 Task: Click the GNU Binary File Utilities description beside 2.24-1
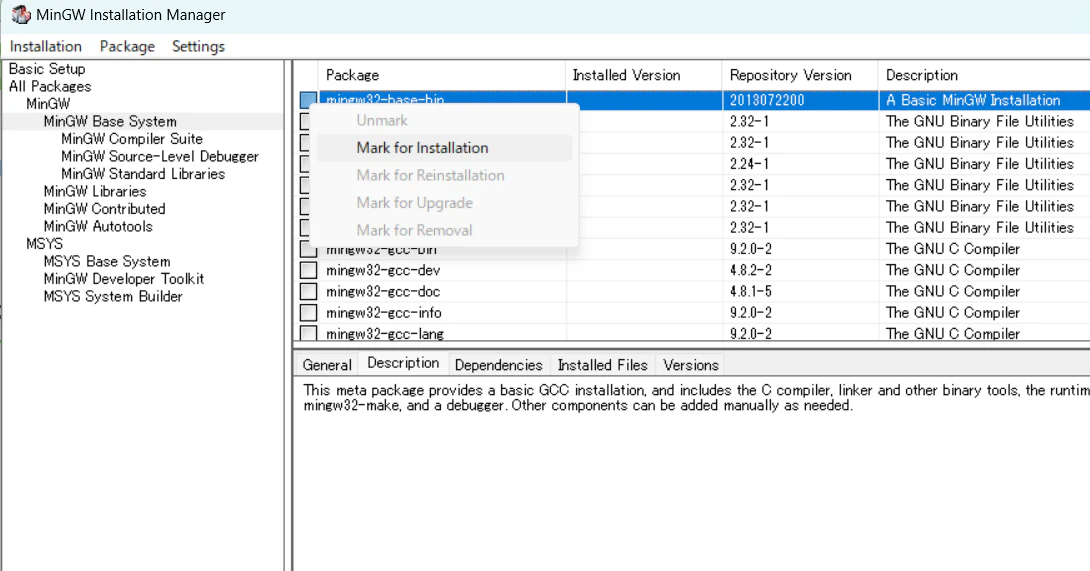click(x=979, y=164)
